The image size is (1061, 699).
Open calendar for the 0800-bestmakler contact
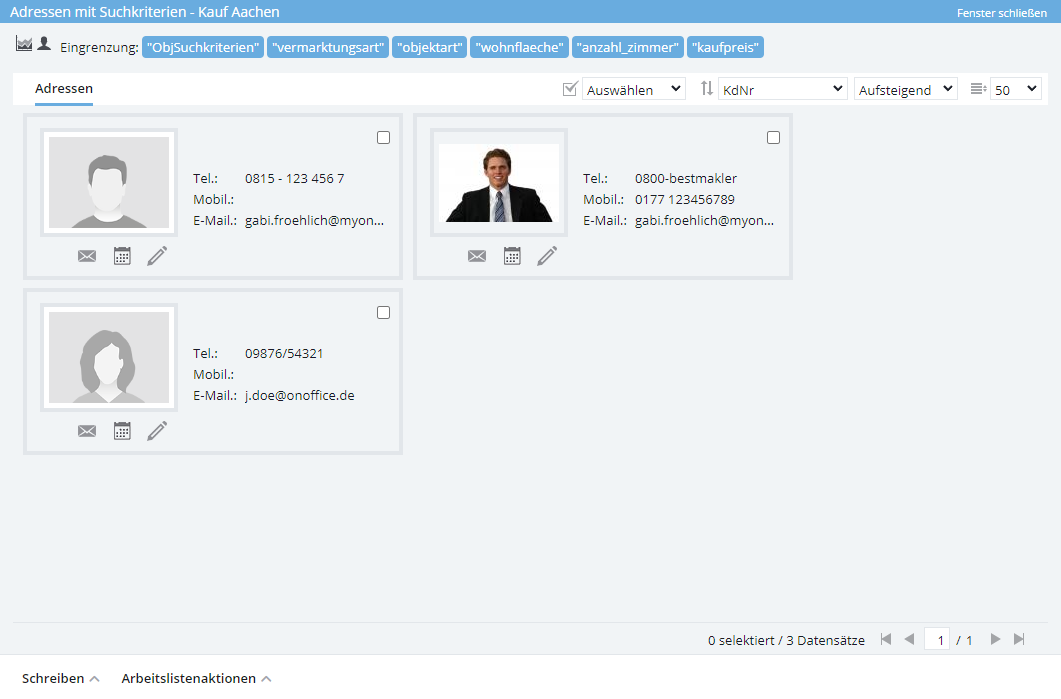tap(512, 256)
